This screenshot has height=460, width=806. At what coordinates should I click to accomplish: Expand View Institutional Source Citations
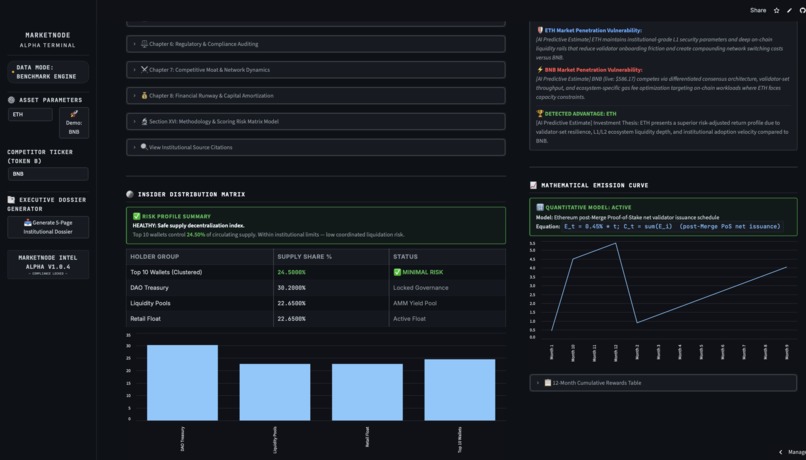tap(316, 147)
